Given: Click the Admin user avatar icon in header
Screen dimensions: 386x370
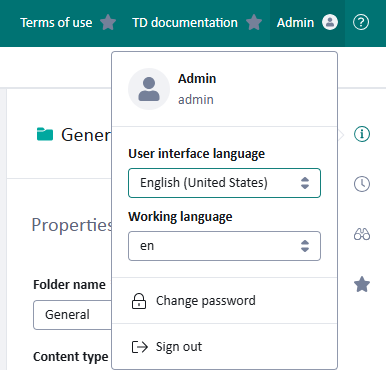Looking at the screenshot, I should pos(330,22).
